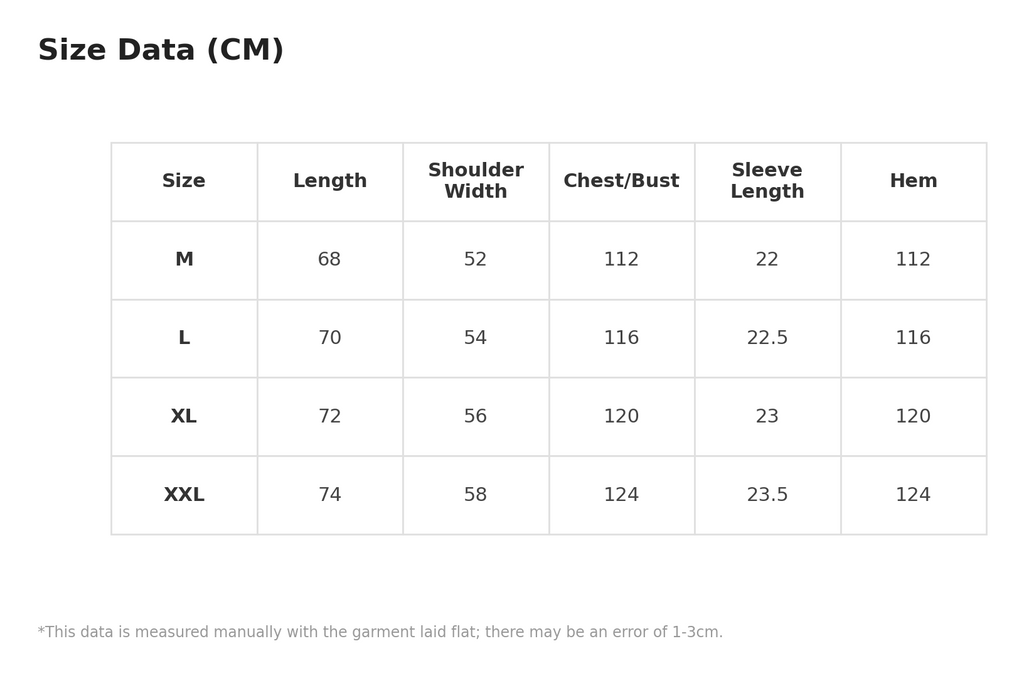Click the Length column header
This screenshot has height=678, width=1024.
(x=330, y=181)
